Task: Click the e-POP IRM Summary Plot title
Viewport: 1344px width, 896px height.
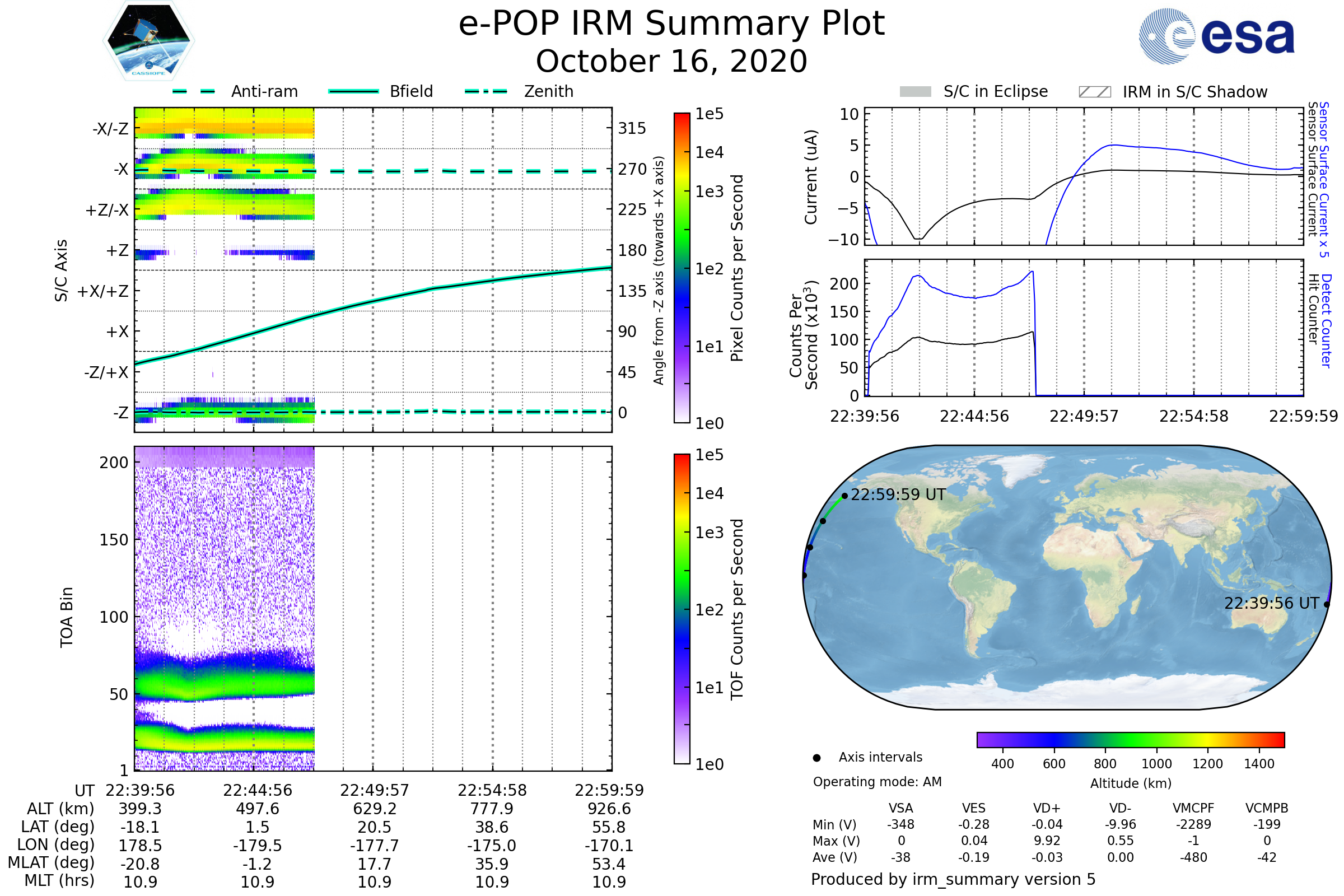Action: coord(671,24)
